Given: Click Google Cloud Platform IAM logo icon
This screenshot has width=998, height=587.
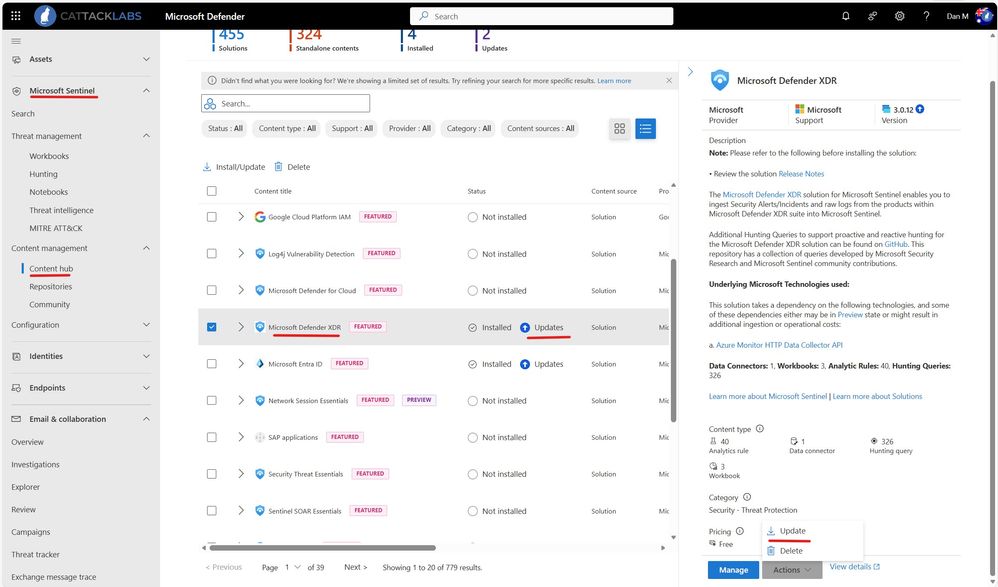Looking at the screenshot, I should point(260,217).
